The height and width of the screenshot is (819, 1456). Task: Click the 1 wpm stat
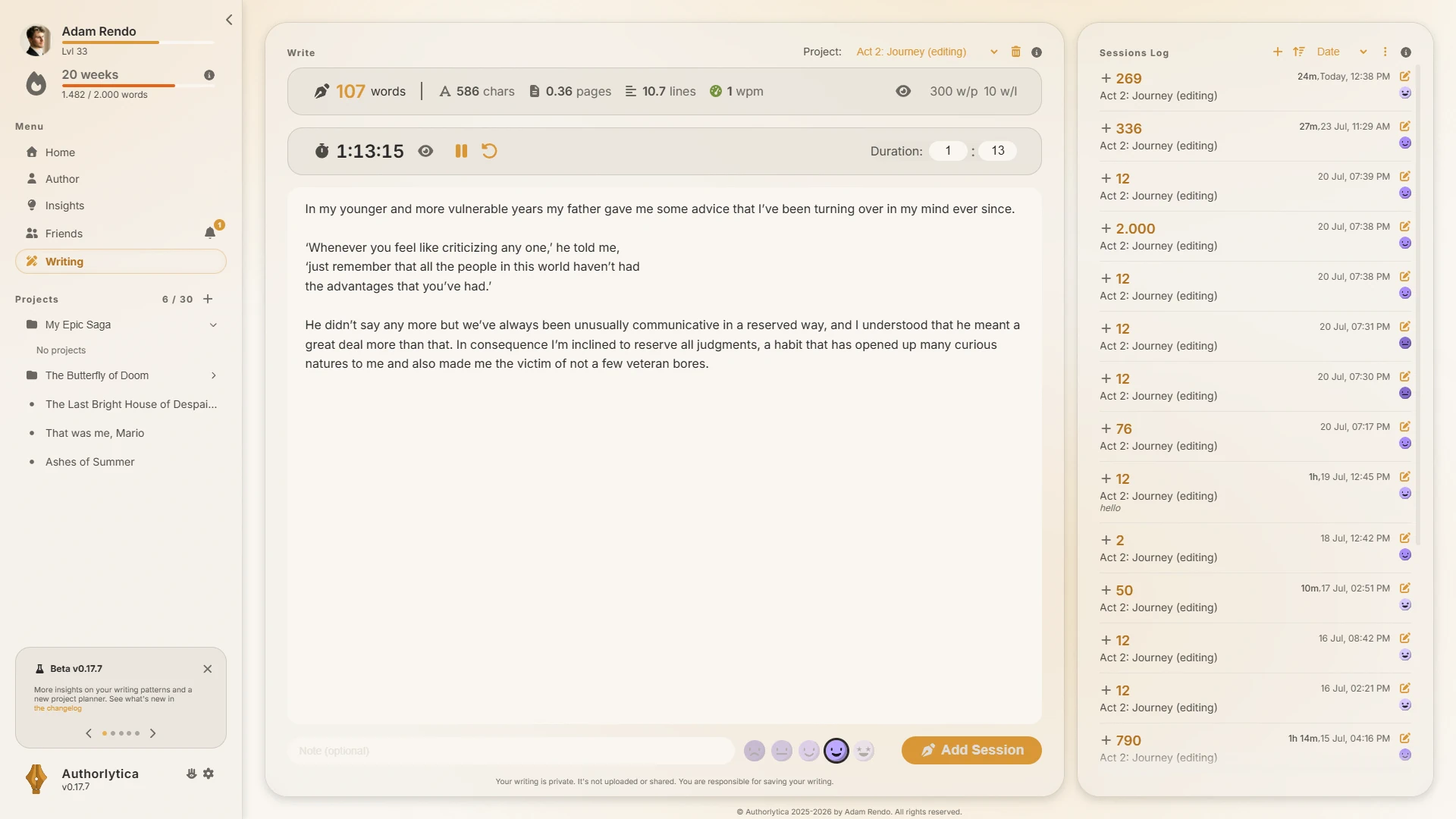pyautogui.click(x=736, y=91)
